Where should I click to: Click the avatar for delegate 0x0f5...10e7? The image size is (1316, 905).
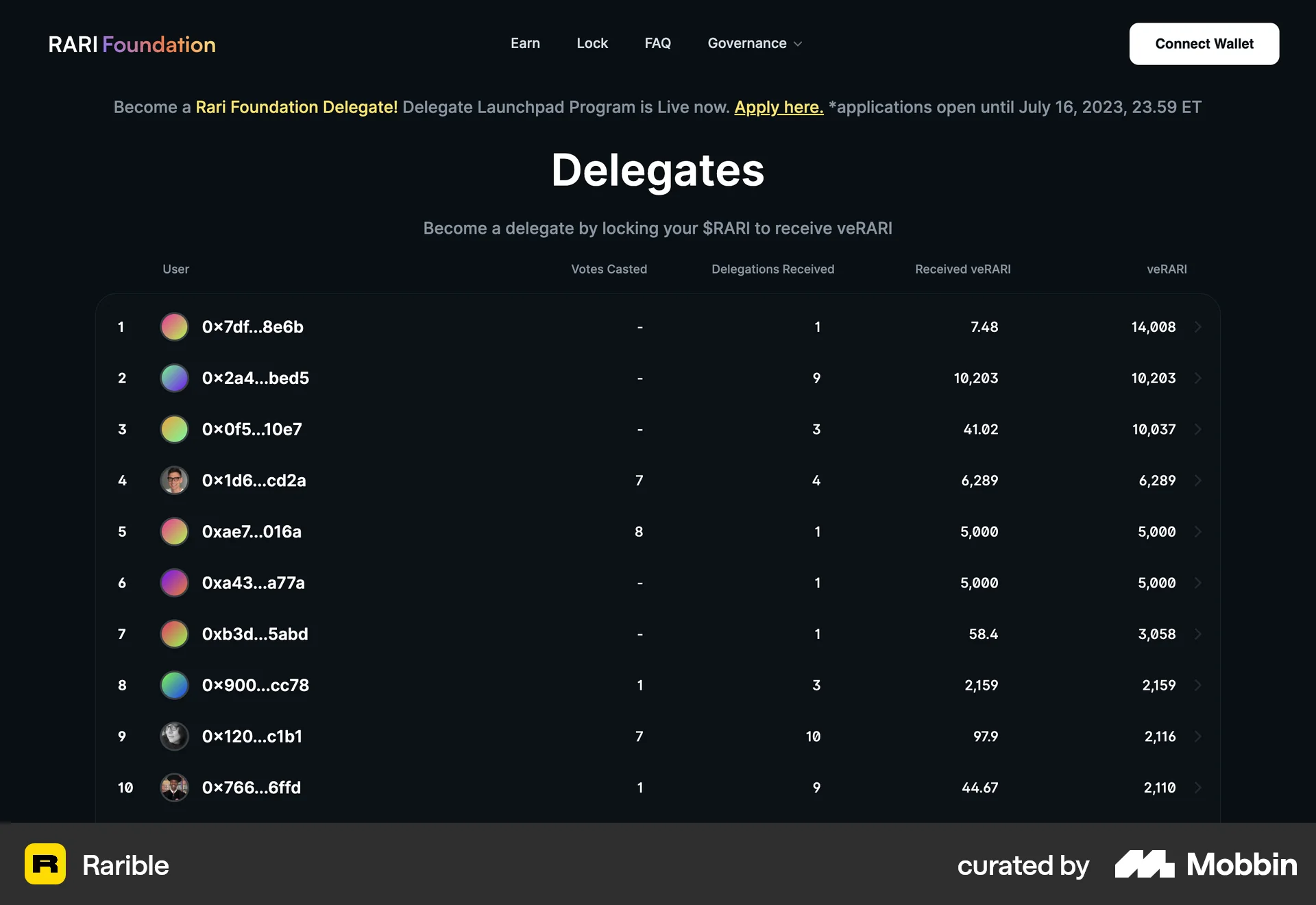tap(174, 429)
